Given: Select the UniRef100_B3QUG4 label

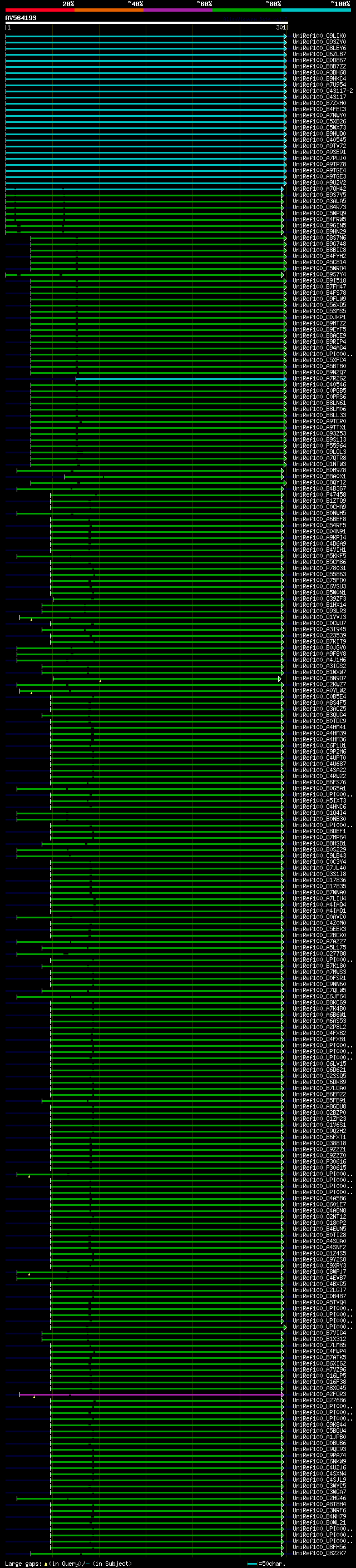Looking at the screenshot, I should click(x=319, y=715).
